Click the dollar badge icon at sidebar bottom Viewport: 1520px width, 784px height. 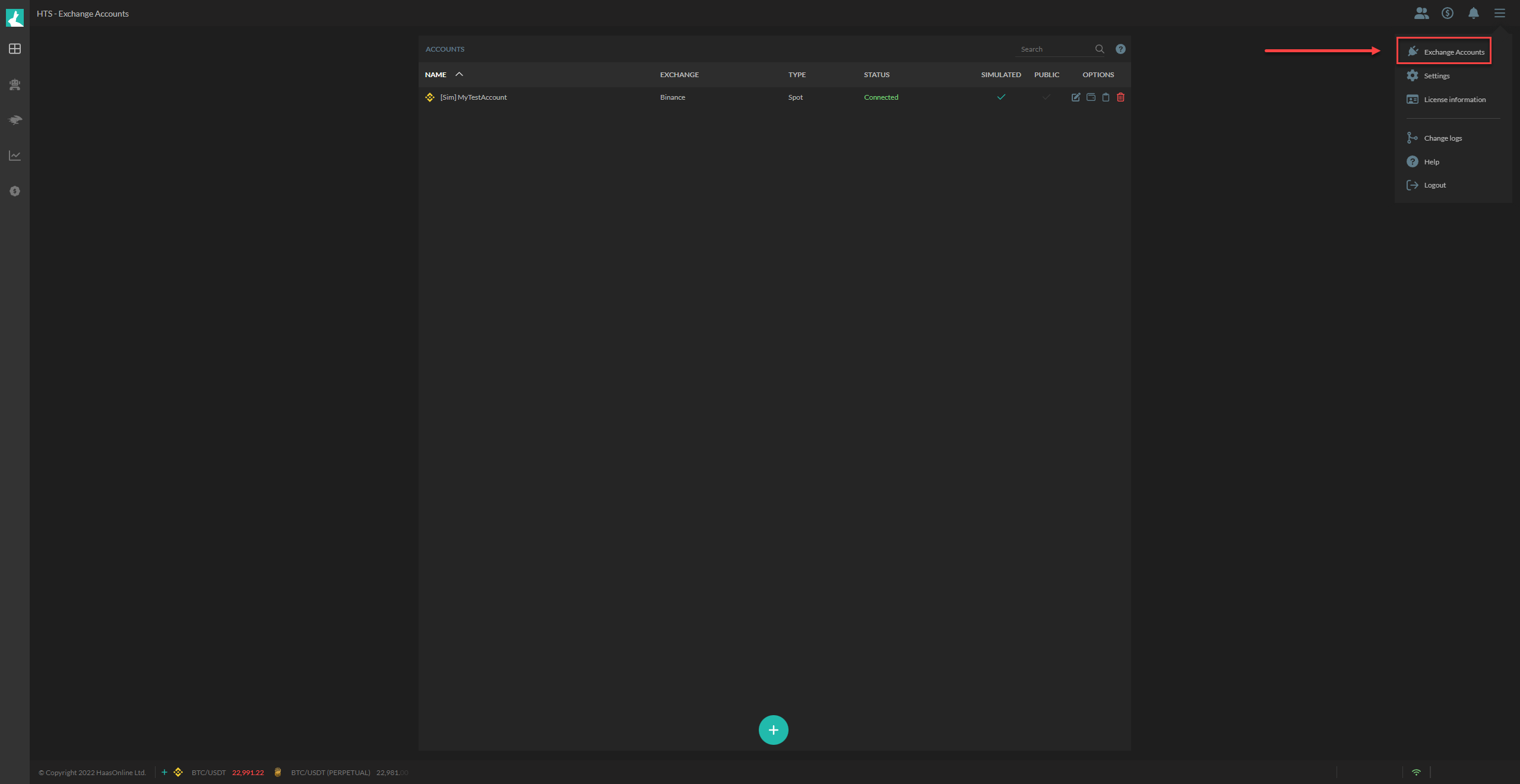click(14, 191)
